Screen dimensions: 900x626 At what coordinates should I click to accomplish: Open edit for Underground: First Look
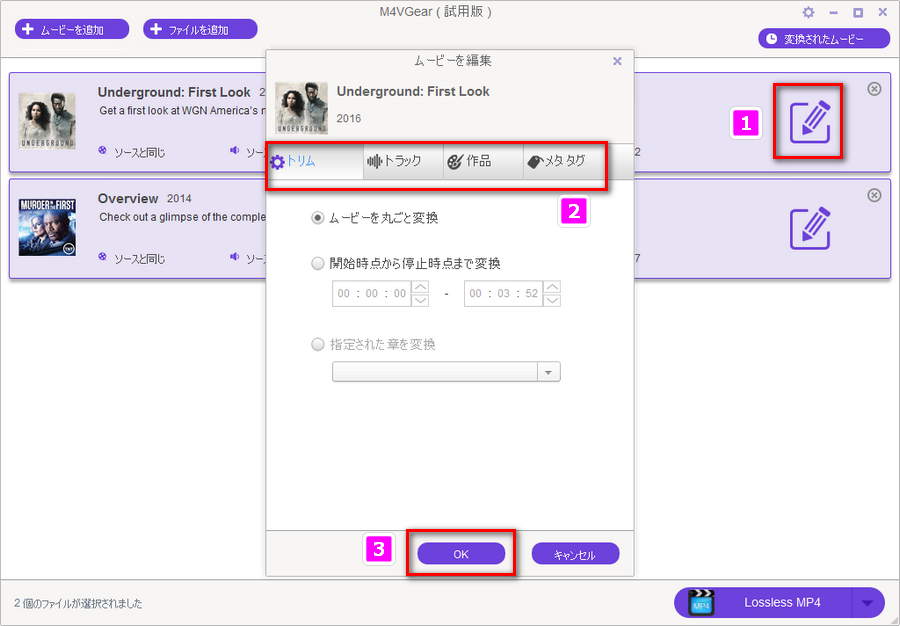pos(809,122)
